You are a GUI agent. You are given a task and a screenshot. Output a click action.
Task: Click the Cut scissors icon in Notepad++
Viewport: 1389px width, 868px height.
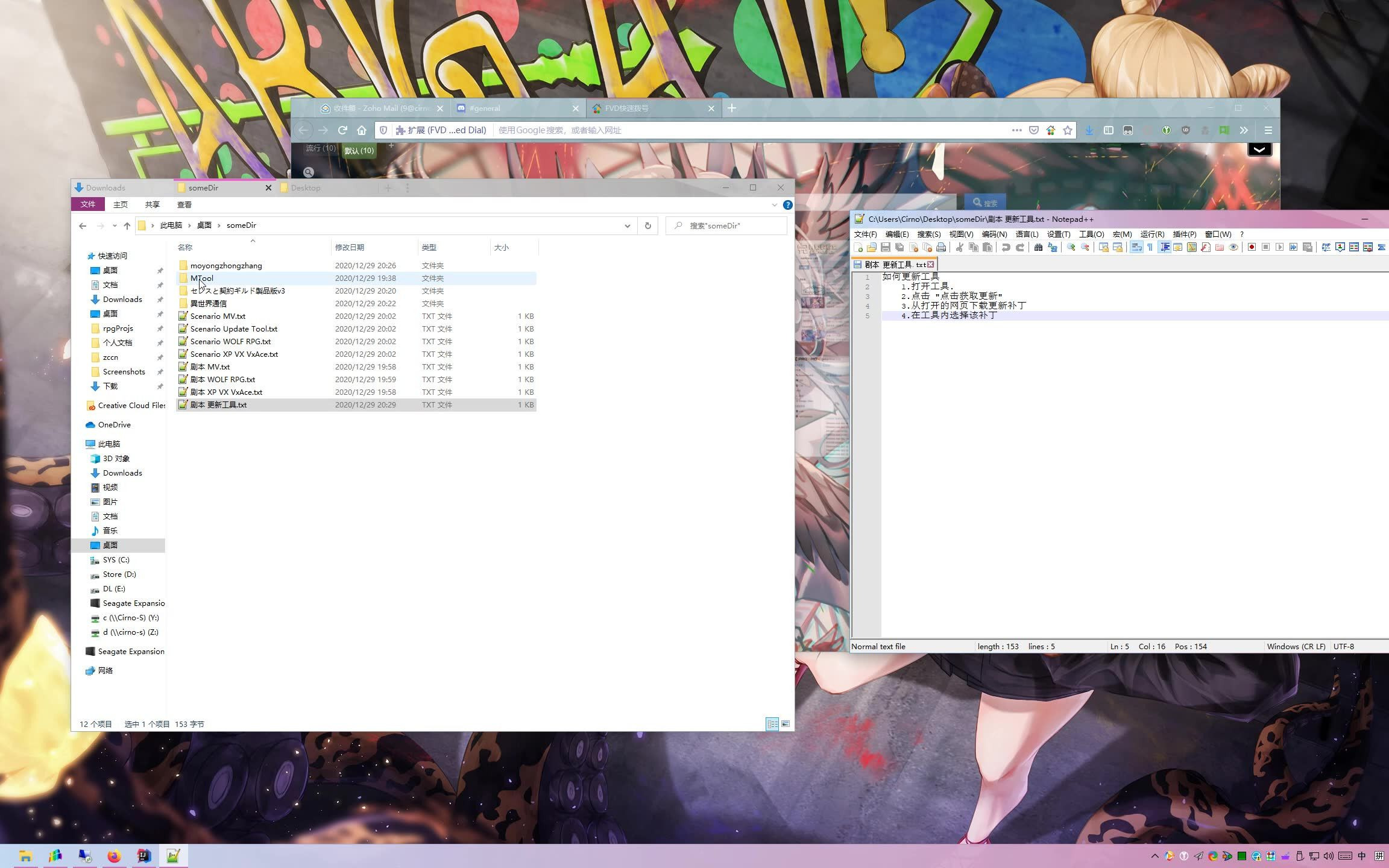(x=959, y=247)
